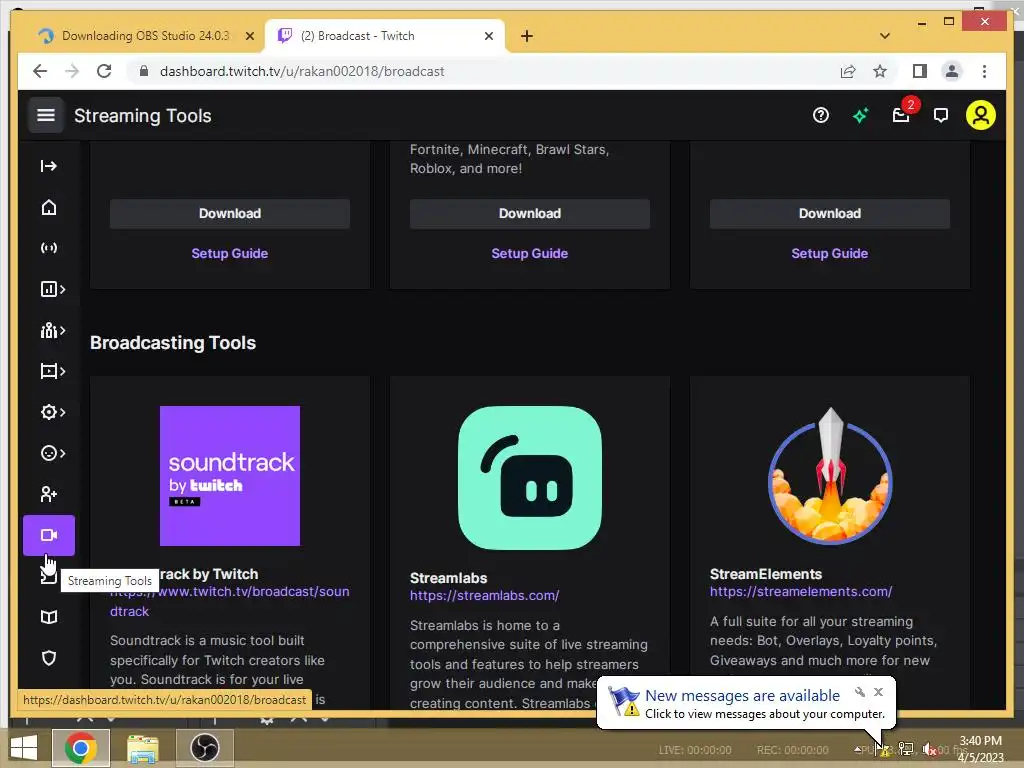The width and height of the screenshot is (1024, 768).
Task: Click the Broadcasting Tools heading
Action: pyautogui.click(x=173, y=343)
